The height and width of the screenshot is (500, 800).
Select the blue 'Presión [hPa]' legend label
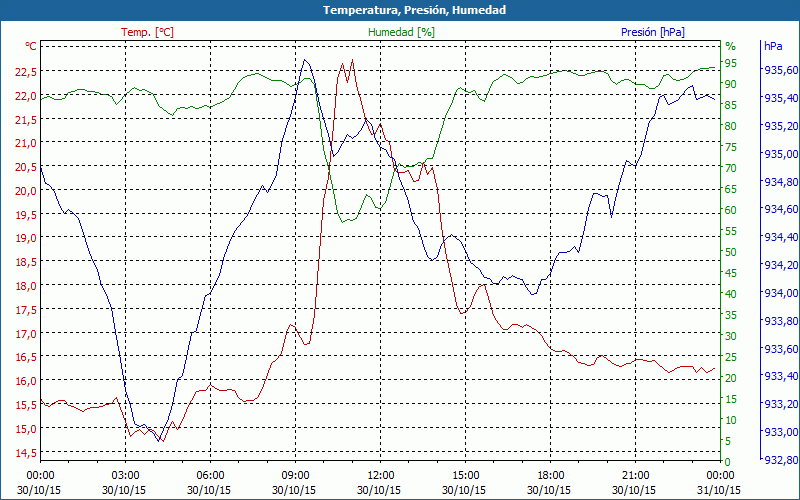coord(653,32)
